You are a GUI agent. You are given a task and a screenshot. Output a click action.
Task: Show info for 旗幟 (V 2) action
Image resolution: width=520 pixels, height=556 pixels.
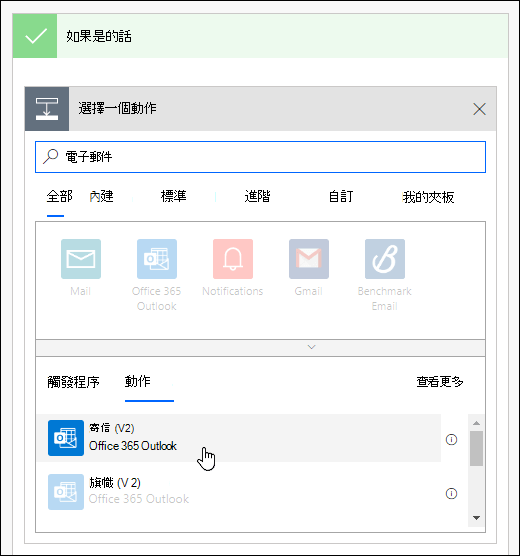451,494
